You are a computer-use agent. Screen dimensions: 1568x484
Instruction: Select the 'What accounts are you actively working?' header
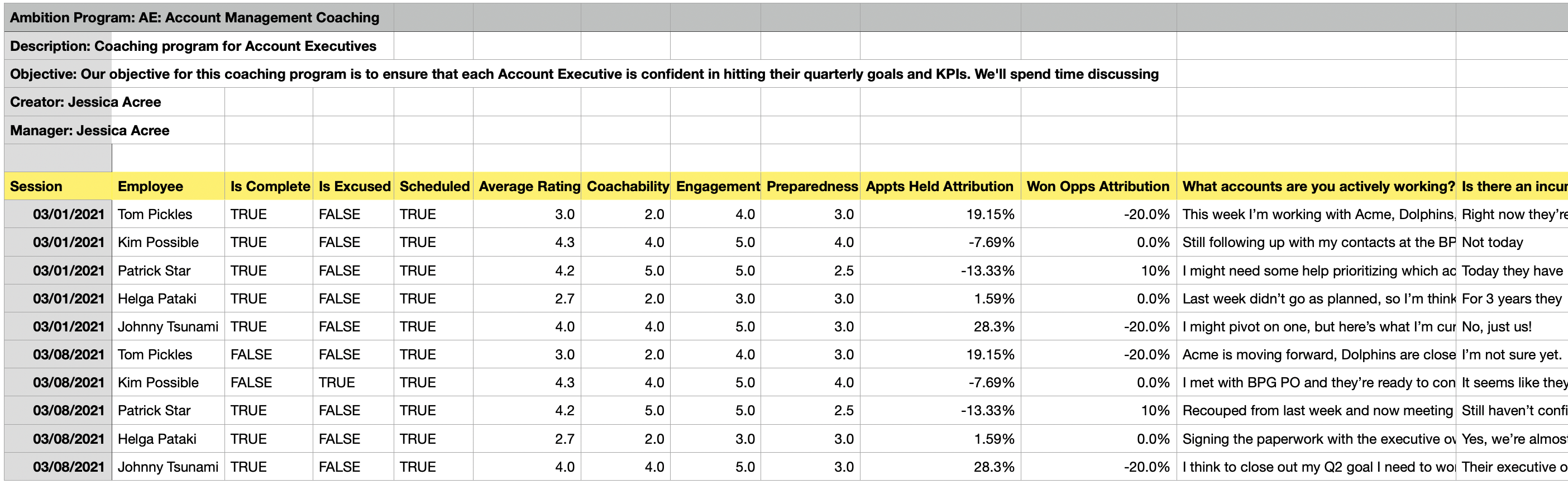coord(1318,187)
